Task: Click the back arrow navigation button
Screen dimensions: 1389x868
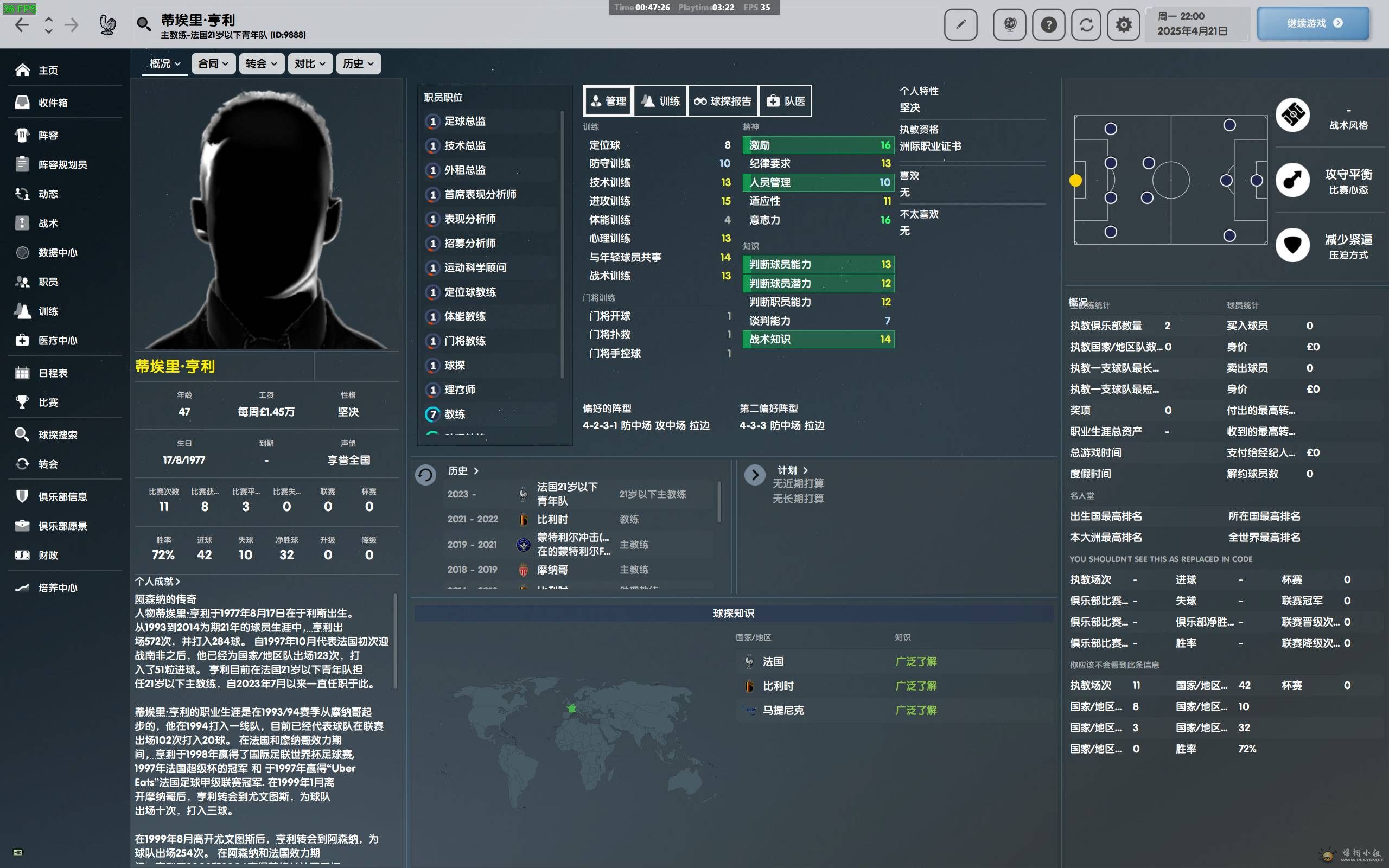Action: tap(22, 25)
